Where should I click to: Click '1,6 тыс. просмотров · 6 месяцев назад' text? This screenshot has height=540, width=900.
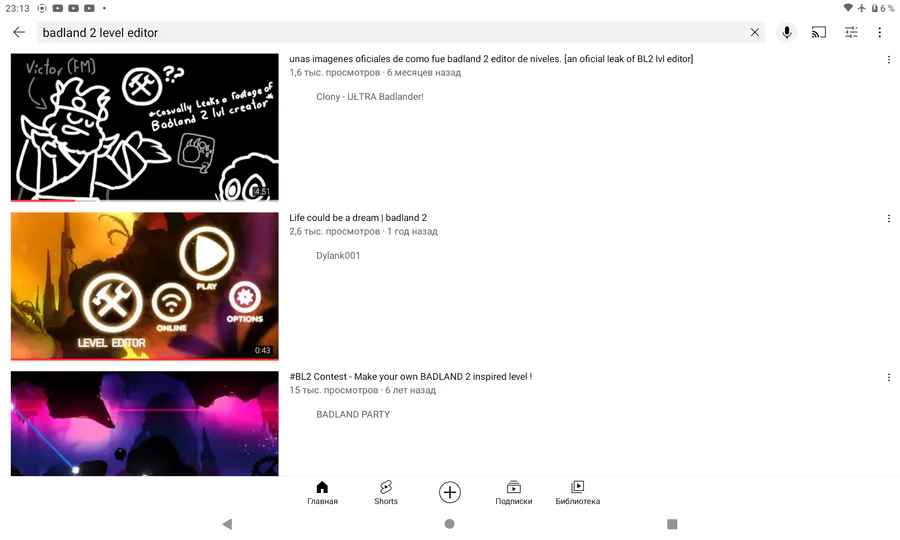tap(375, 72)
